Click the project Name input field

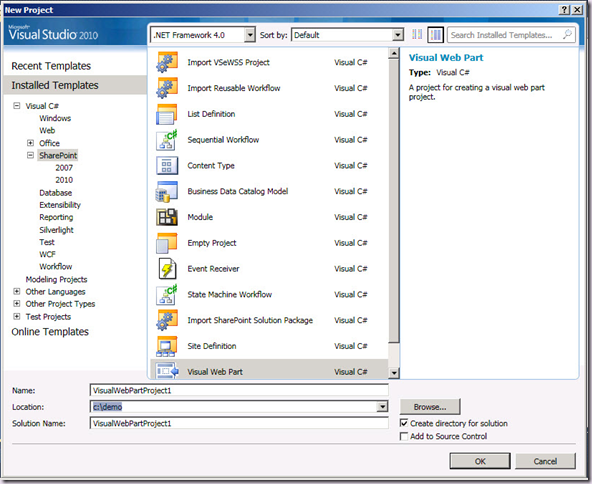(239, 390)
